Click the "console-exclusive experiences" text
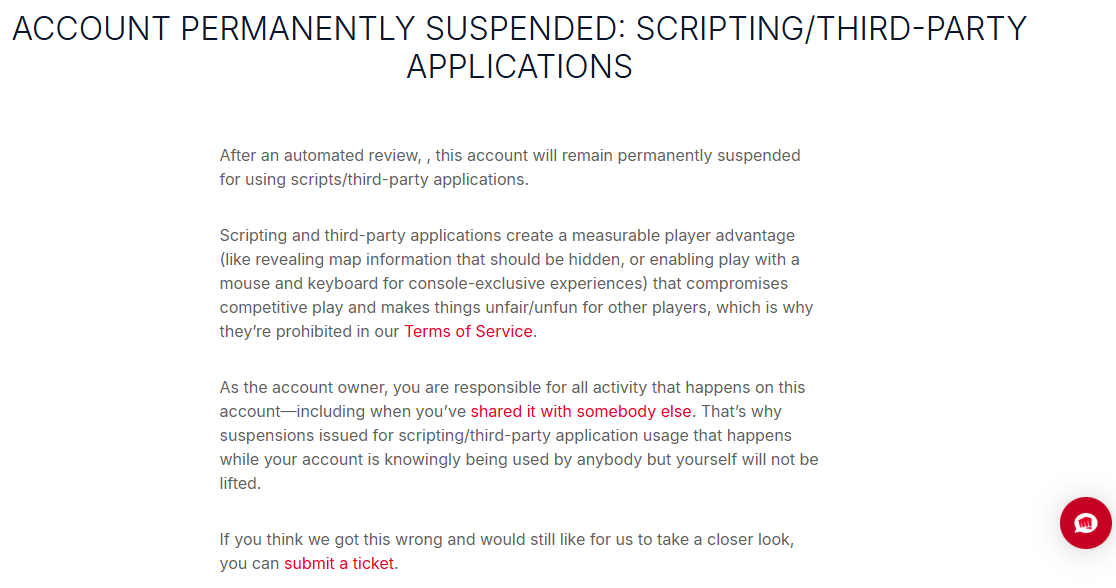The height and width of the screenshot is (588, 1116). [524, 283]
